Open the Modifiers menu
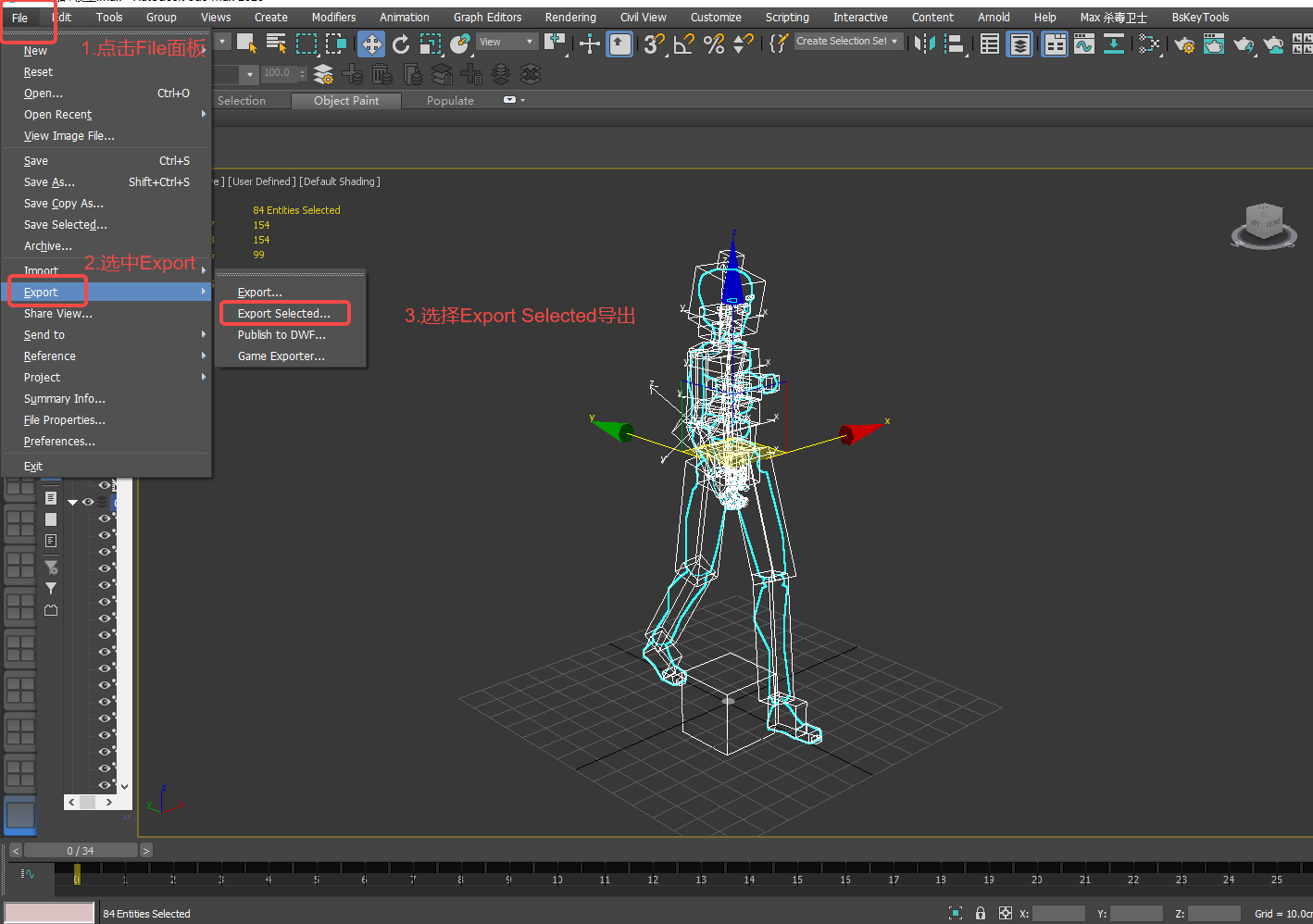The height and width of the screenshot is (924, 1313). (333, 17)
